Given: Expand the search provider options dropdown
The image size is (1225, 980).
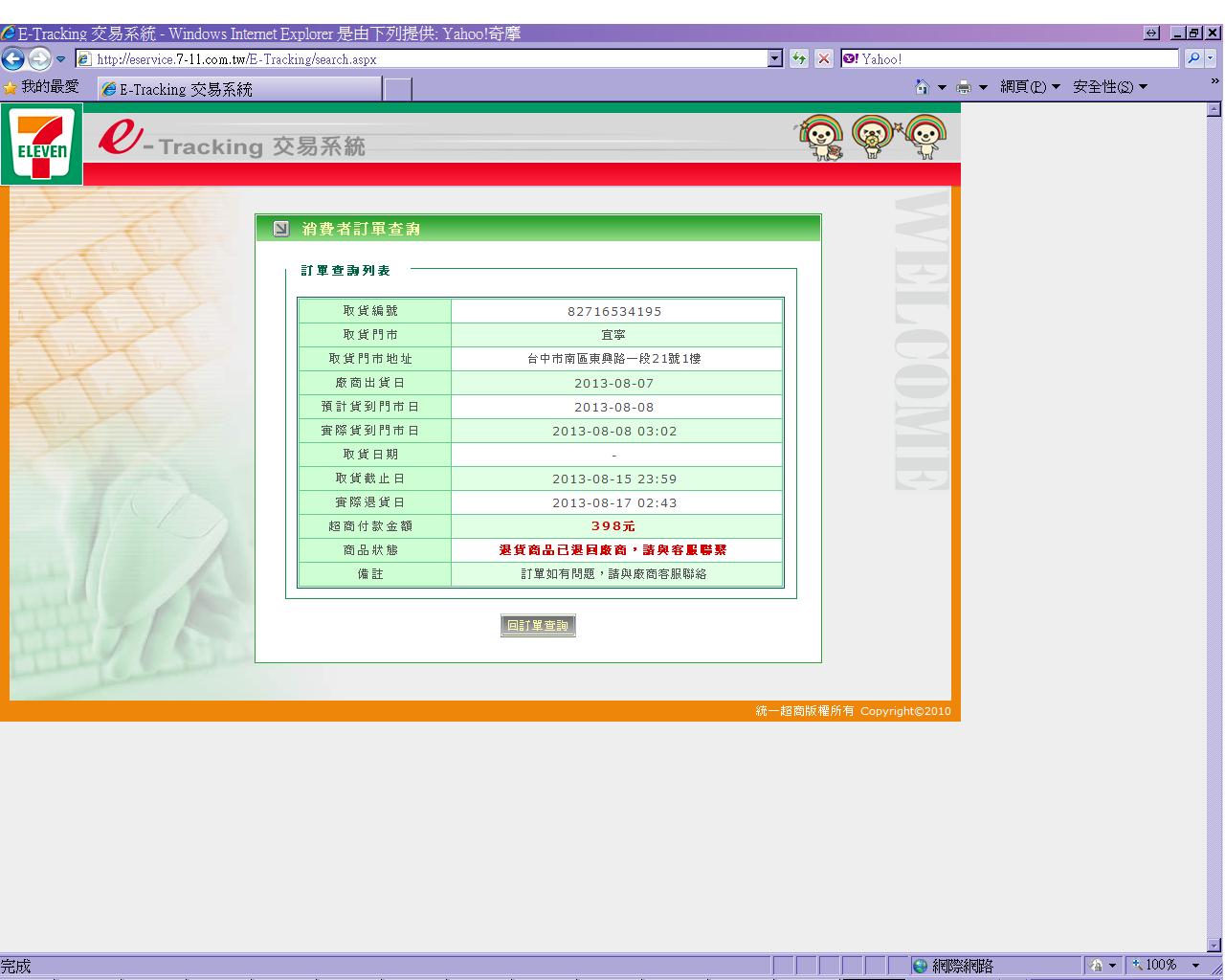Looking at the screenshot, I should coord(1212,59).
